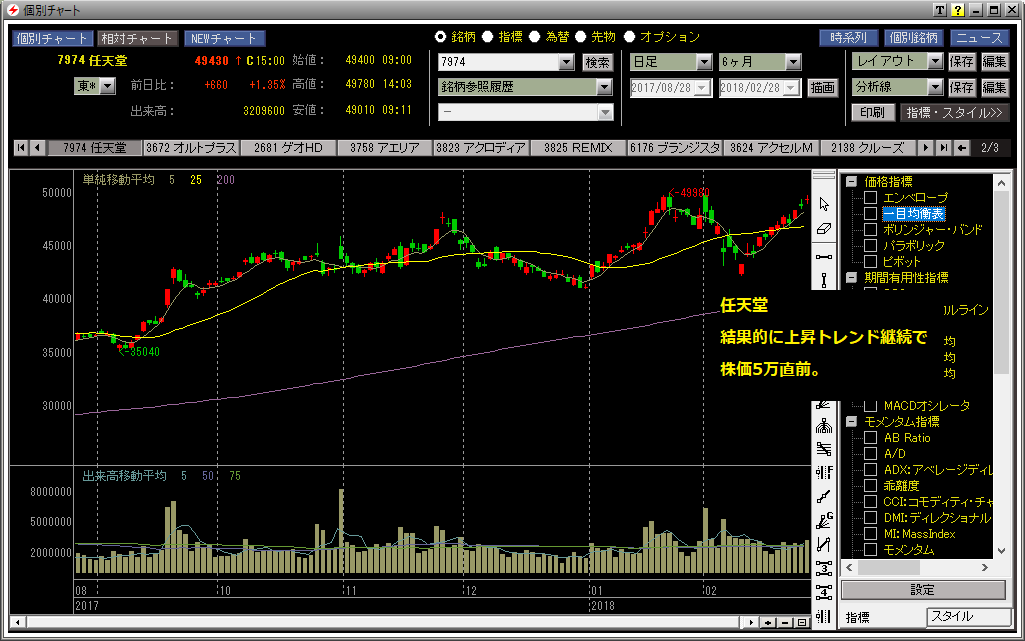Click the T icon in title bar
This screenshot has width=1025, height=641.
(x=939, y=10)
